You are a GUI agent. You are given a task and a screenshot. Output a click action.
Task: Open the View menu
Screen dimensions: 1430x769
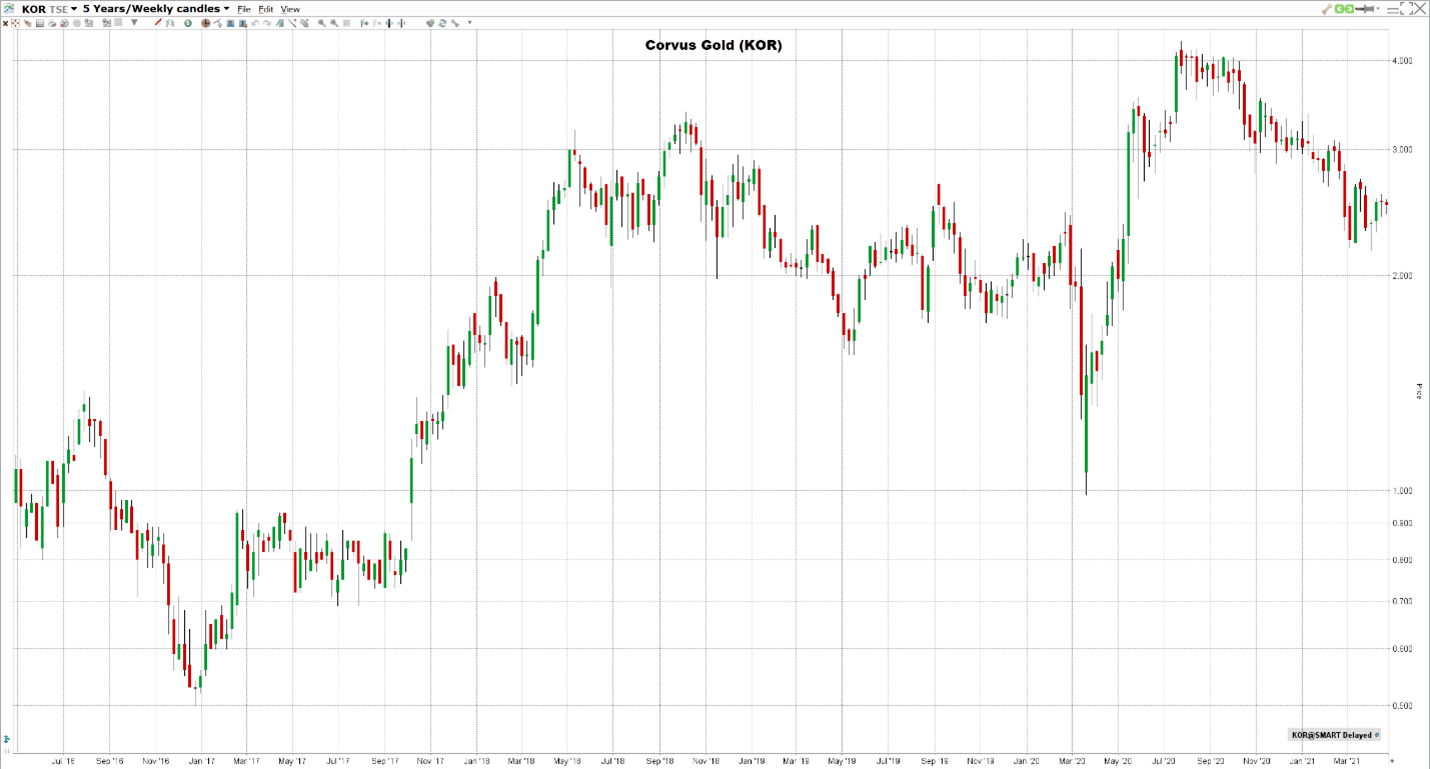(290, 9)
